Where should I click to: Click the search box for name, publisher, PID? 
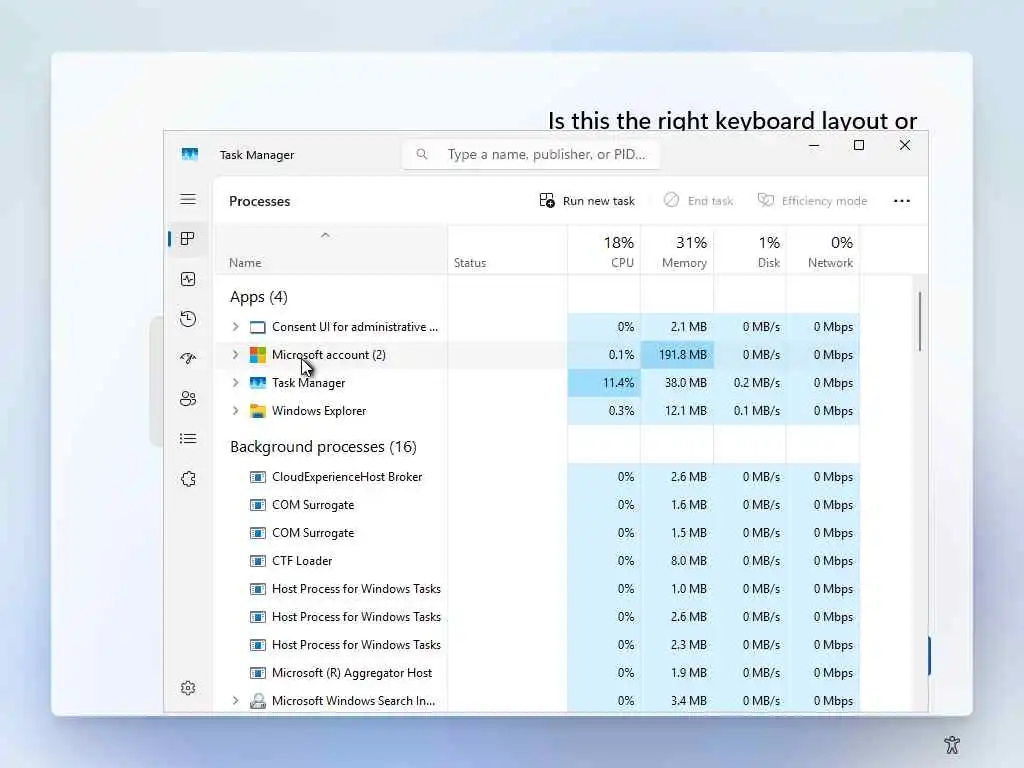point(531,154)
